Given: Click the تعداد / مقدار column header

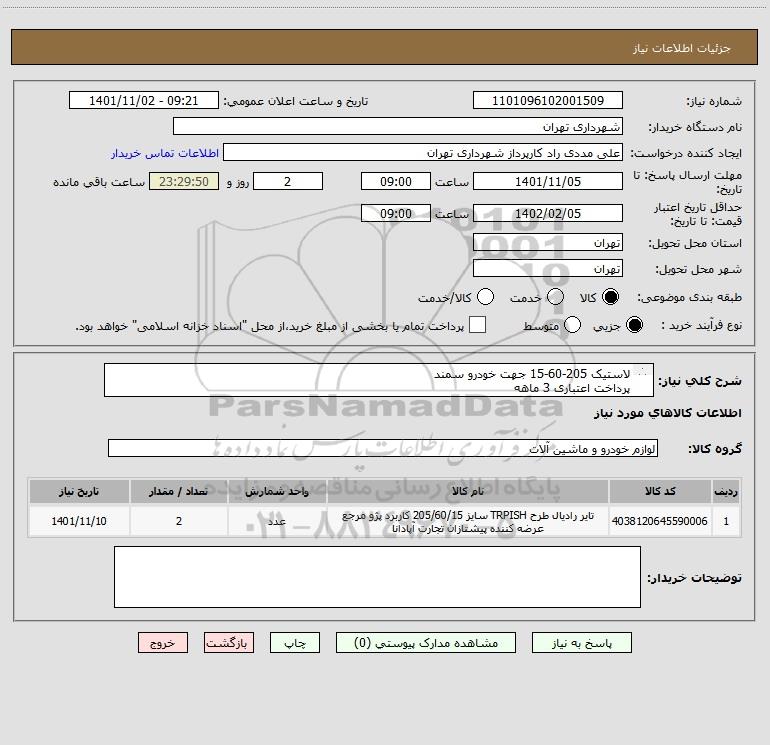Looking at the screenshot, I should pyautogui.click(x=179, y=491).
